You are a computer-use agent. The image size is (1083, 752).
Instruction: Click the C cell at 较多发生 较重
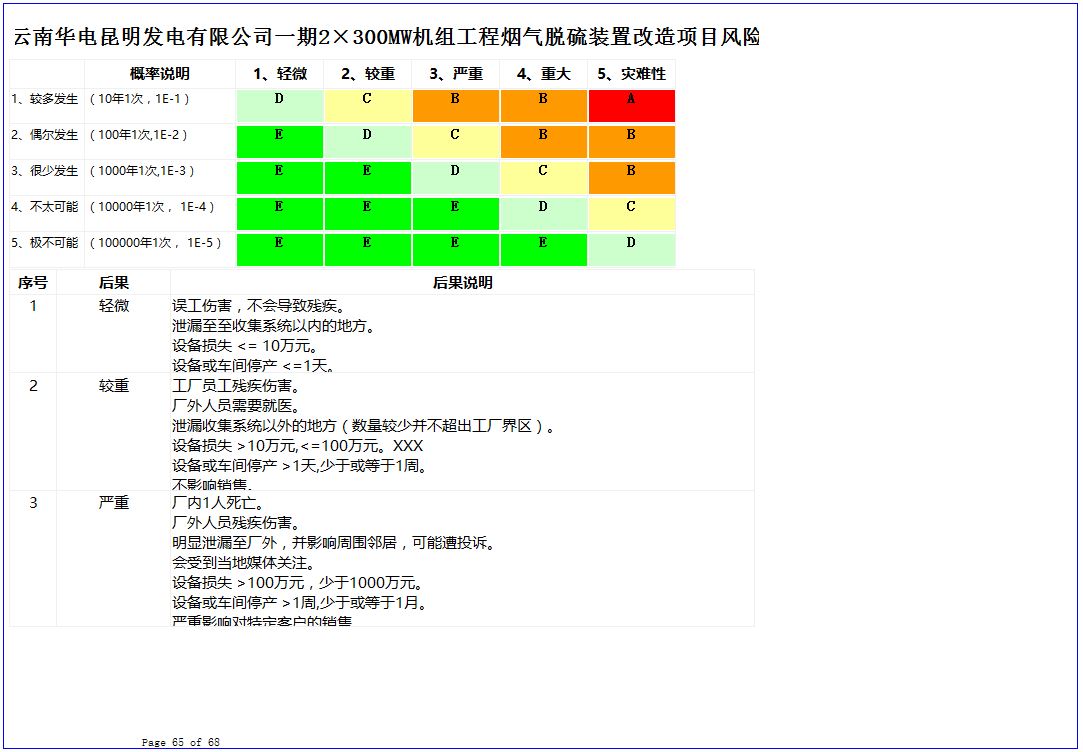point(367,106)
